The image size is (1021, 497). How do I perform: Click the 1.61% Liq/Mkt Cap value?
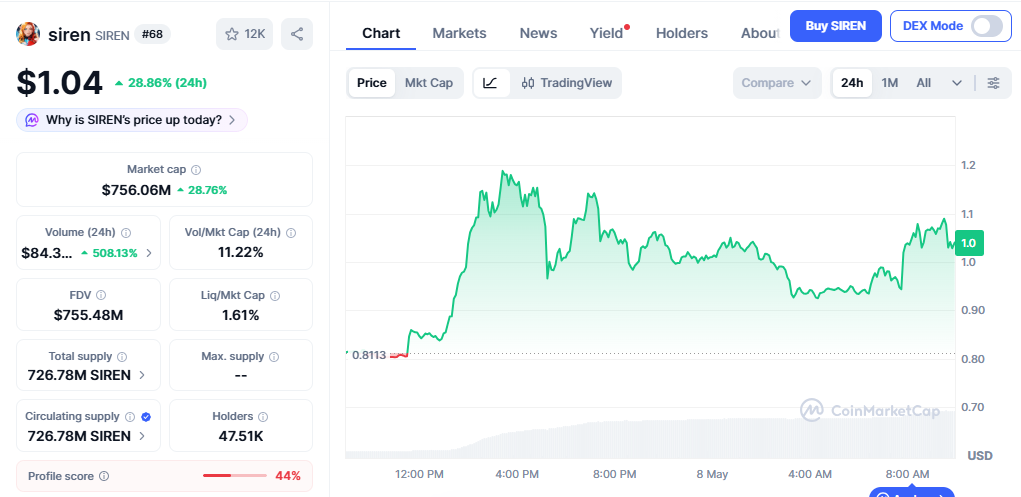pos(240,315)
